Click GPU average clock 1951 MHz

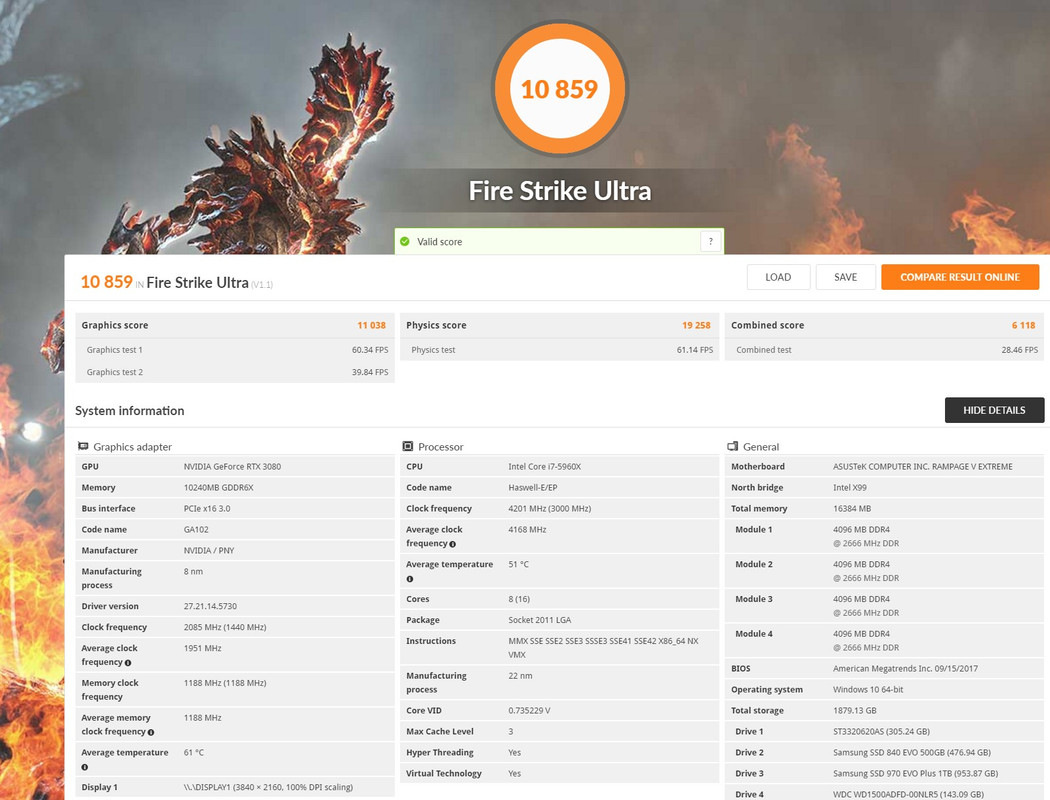point(202,648)
